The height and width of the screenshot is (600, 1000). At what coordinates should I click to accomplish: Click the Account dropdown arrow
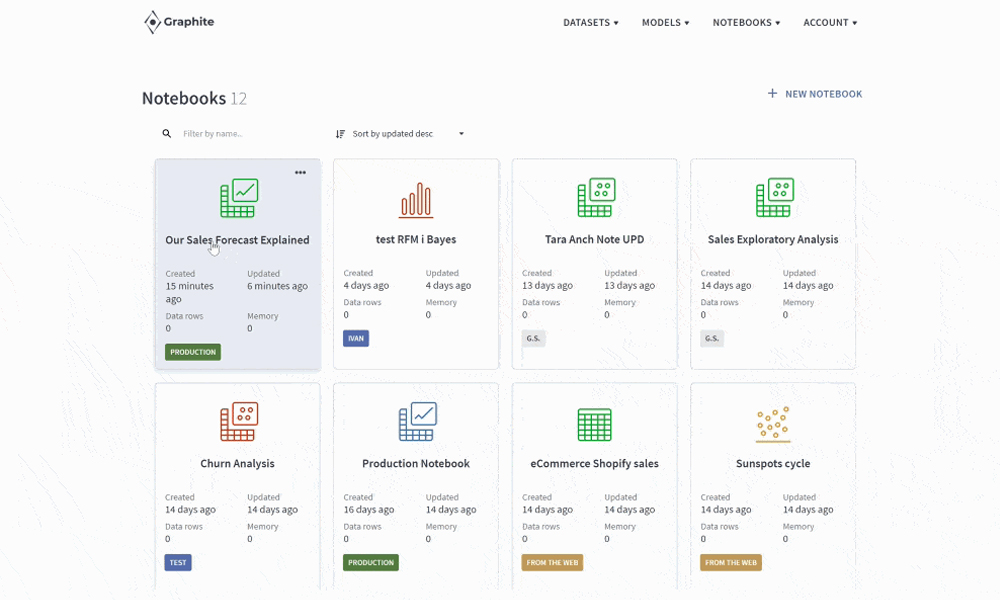(x=855, y=23)
